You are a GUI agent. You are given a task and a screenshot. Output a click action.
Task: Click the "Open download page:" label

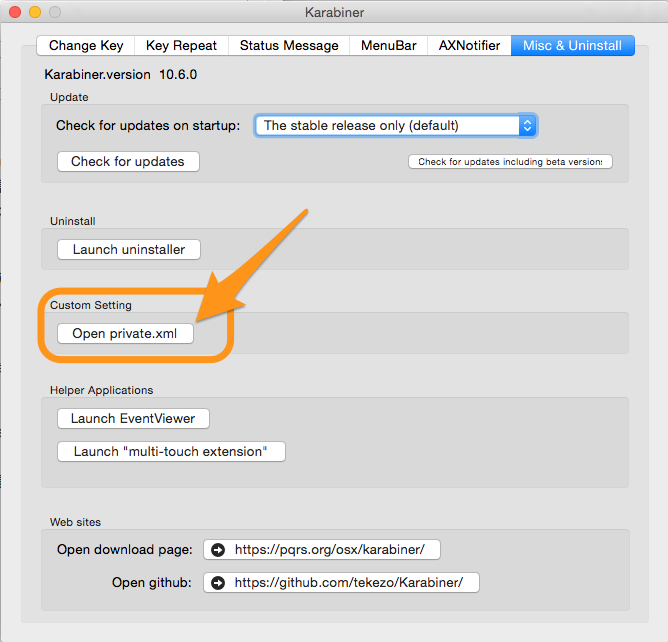[125, 550]
